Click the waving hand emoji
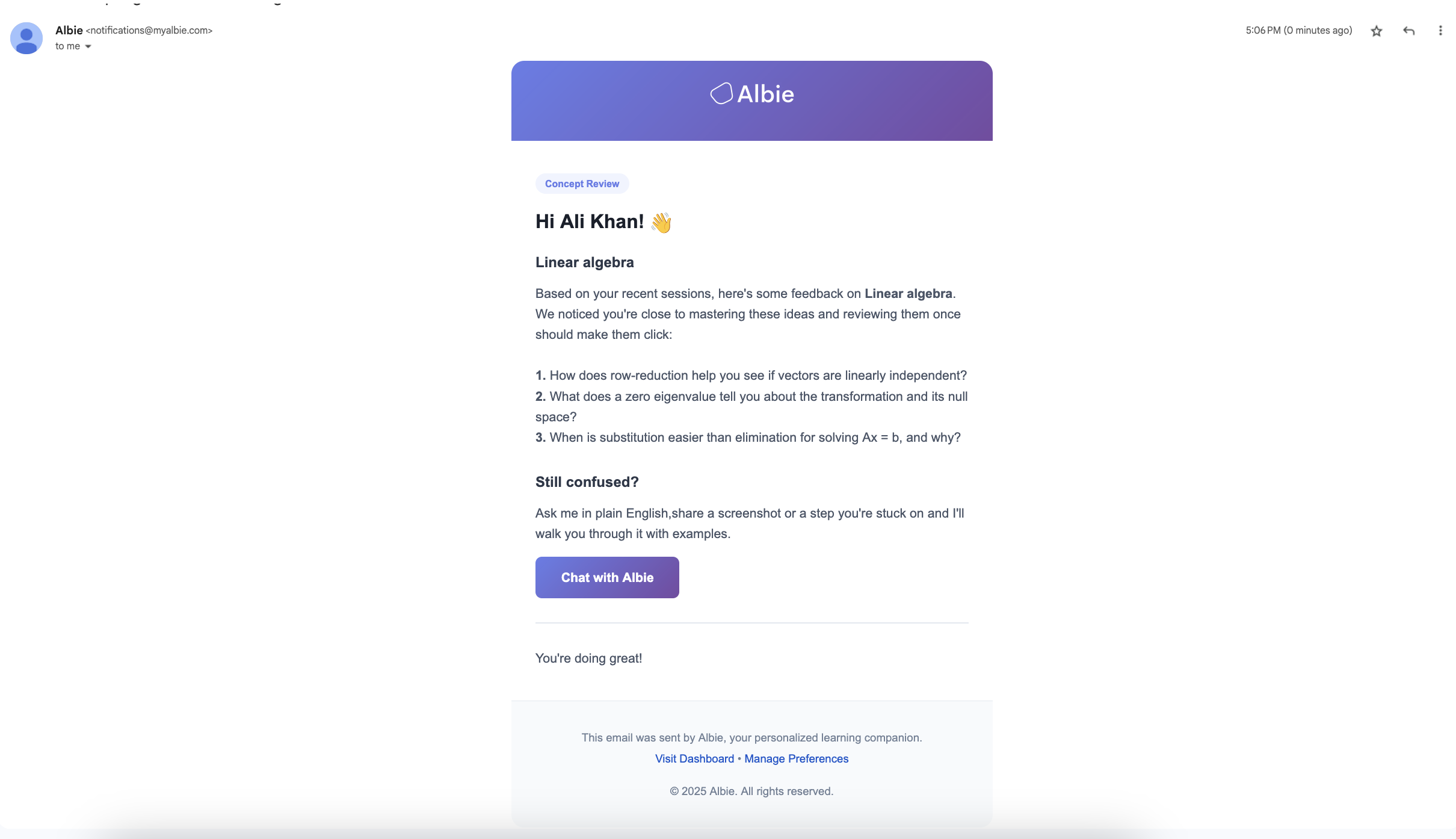This screenshot has height=839, width=1456. click(x=661, y=223)
